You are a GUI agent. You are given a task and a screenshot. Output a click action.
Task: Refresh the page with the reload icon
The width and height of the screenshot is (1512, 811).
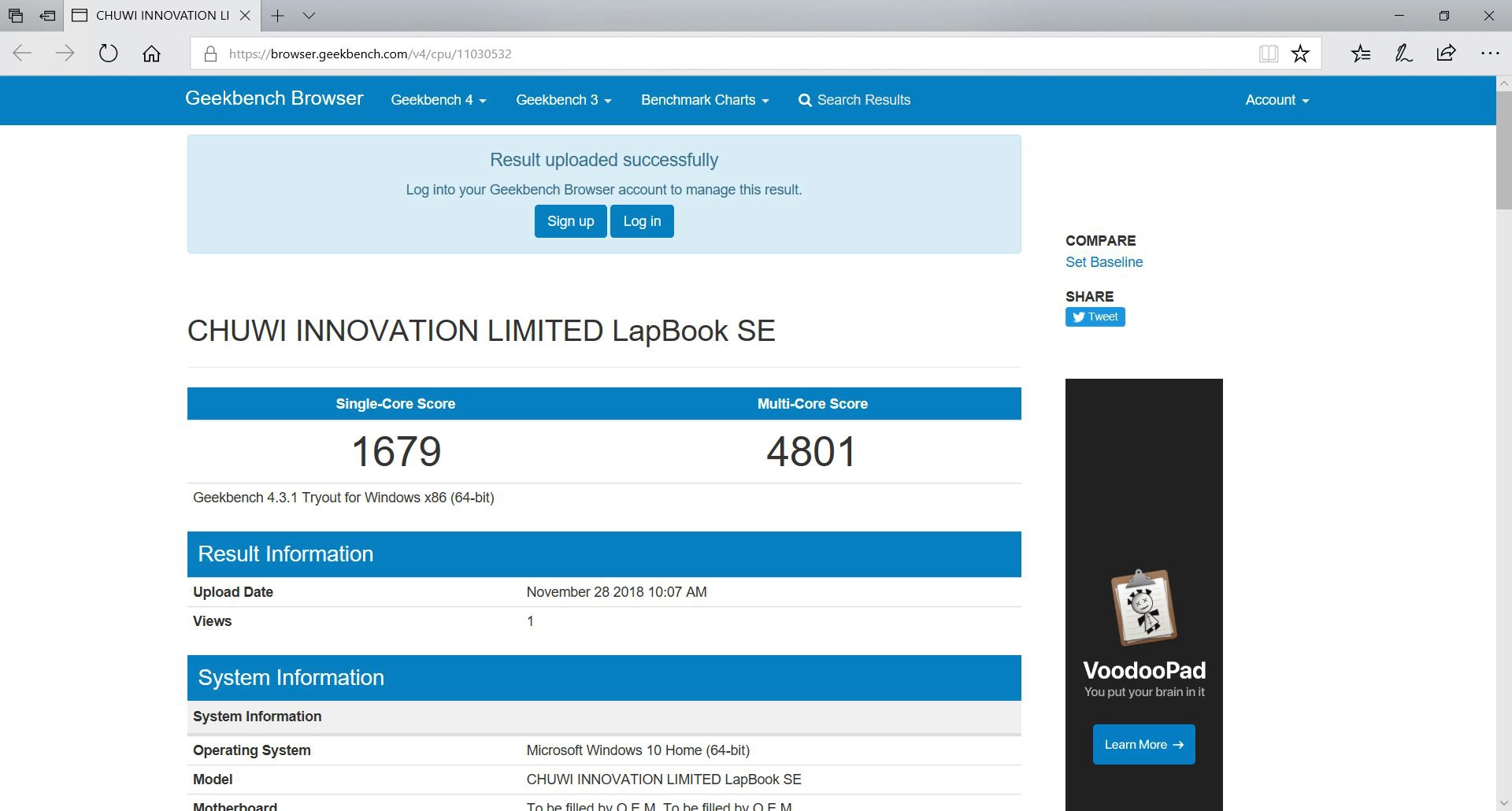click(x=109, y=54)
